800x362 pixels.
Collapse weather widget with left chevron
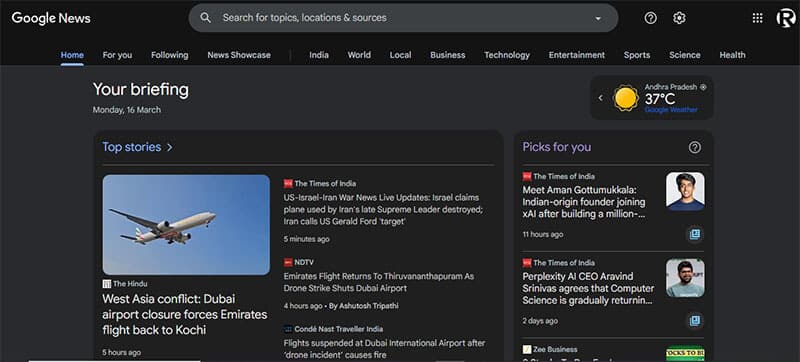pos(601,98)
